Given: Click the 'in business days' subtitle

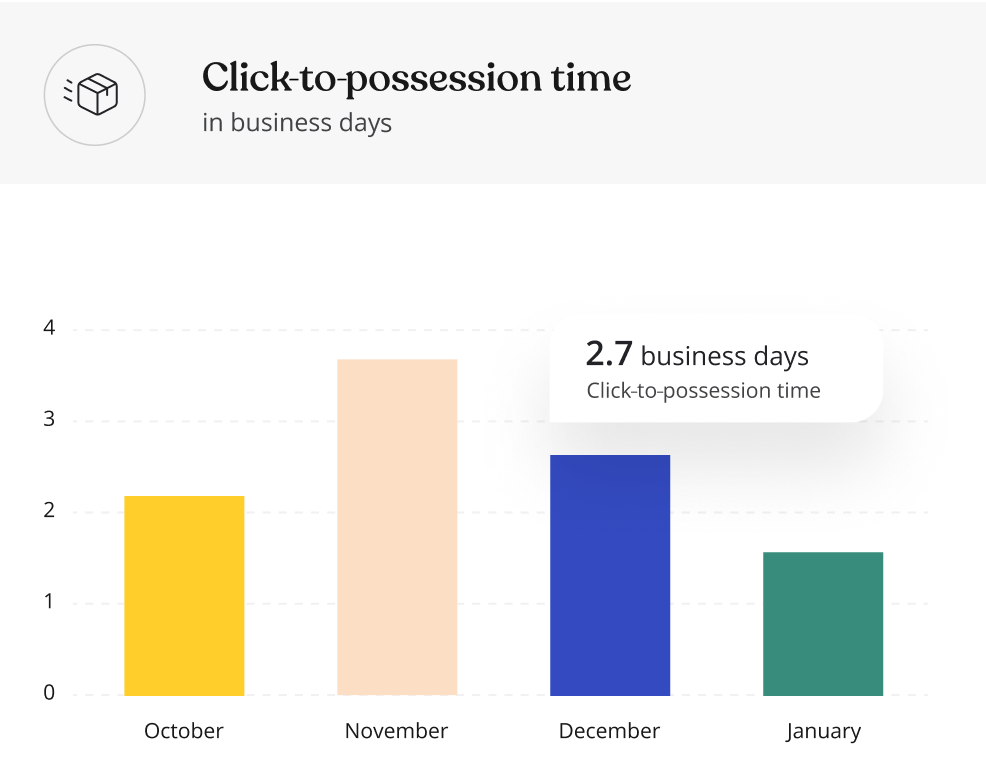Looking at the screenshot, I should (x=297, y=123).
